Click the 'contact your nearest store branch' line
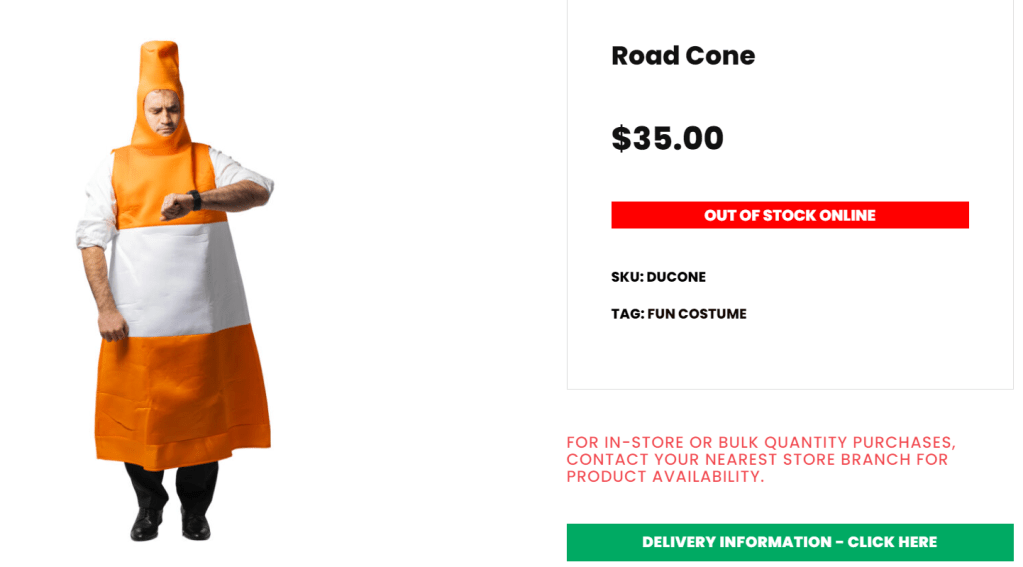Image resolution: width=1023 pixels, height=567 pixels. click(x=757, y=460)
